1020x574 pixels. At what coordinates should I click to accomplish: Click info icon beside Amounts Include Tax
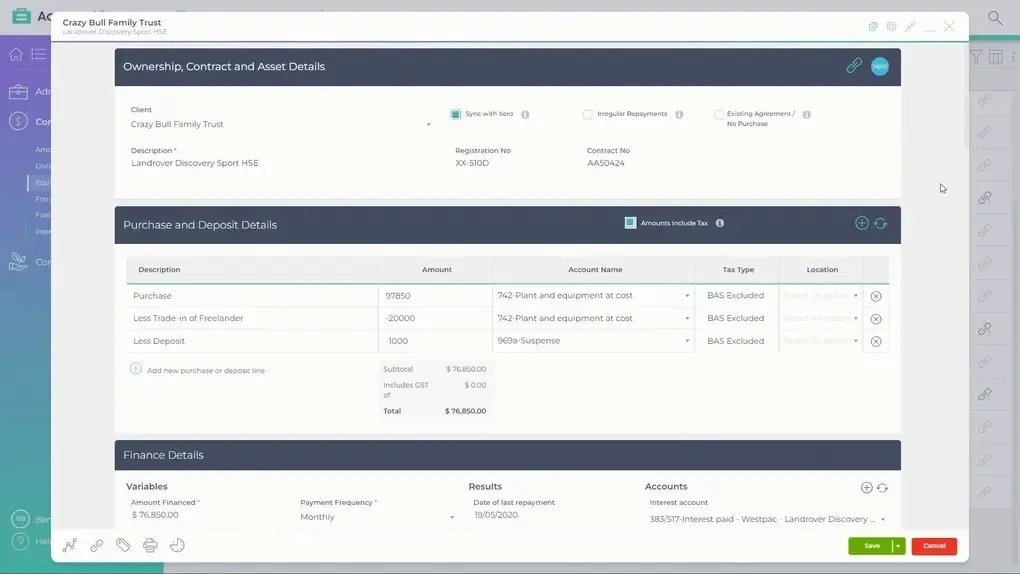tap(719, 223)
